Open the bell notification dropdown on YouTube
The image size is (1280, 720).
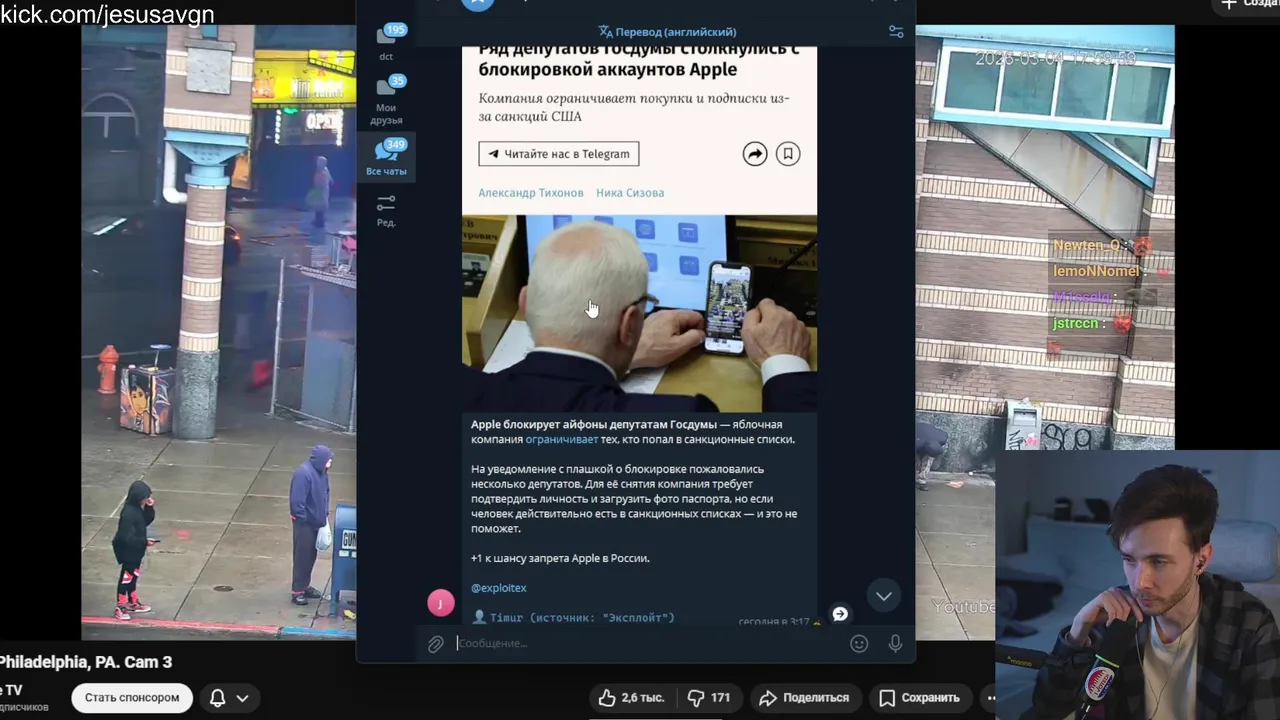[x=229, y=698]
